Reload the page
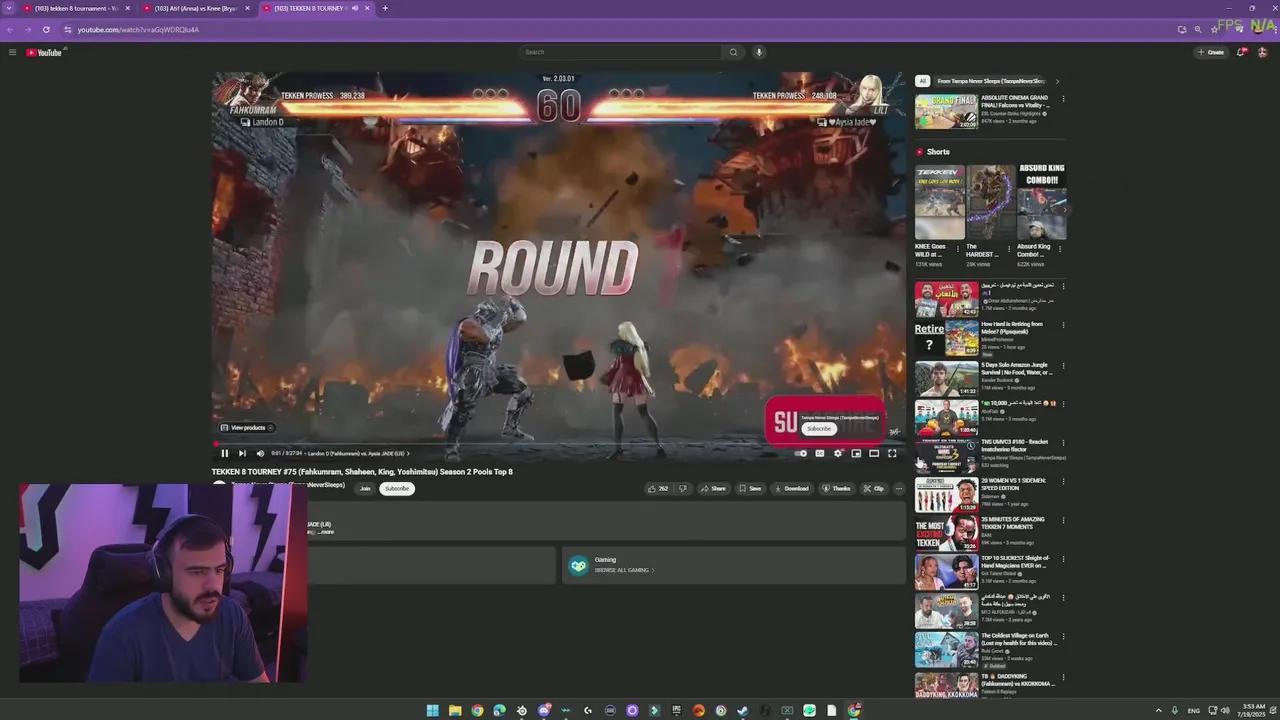 (x=46, y=29)
